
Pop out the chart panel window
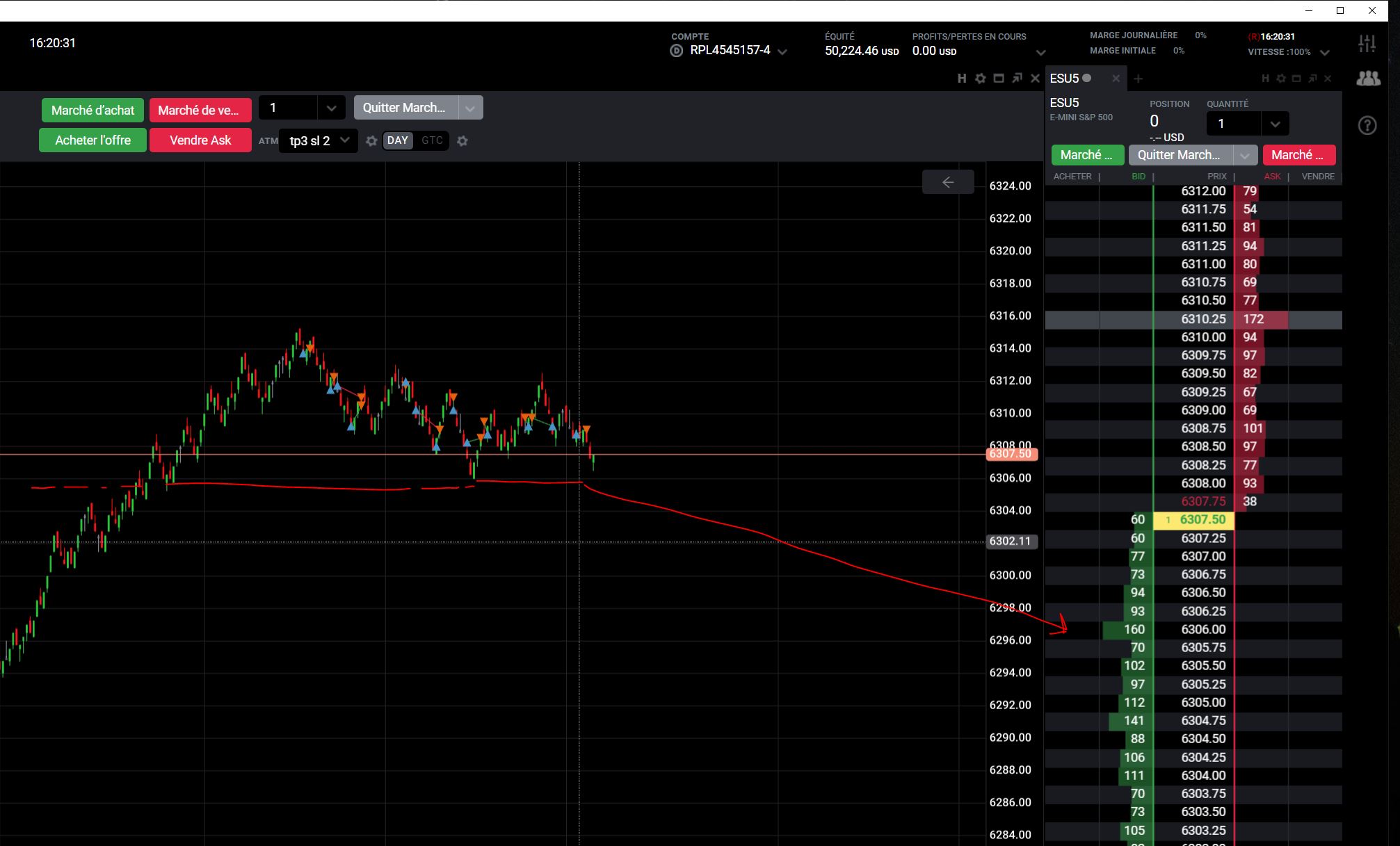pos(1017,79)
